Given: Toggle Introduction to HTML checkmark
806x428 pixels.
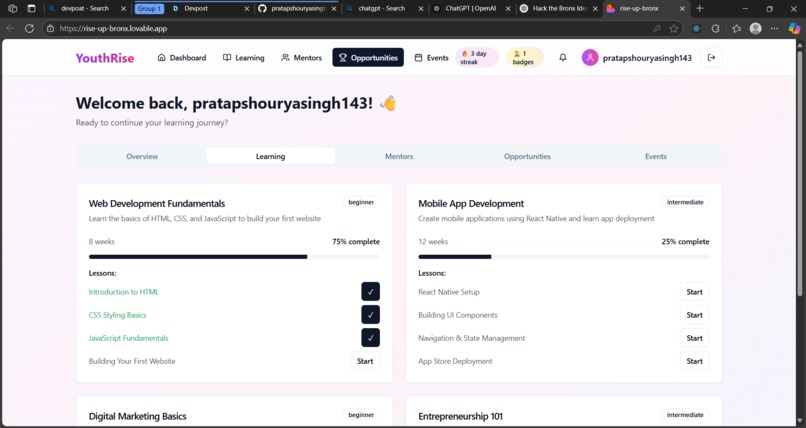Looking at the screenshot, I should [x=371, y=292].
